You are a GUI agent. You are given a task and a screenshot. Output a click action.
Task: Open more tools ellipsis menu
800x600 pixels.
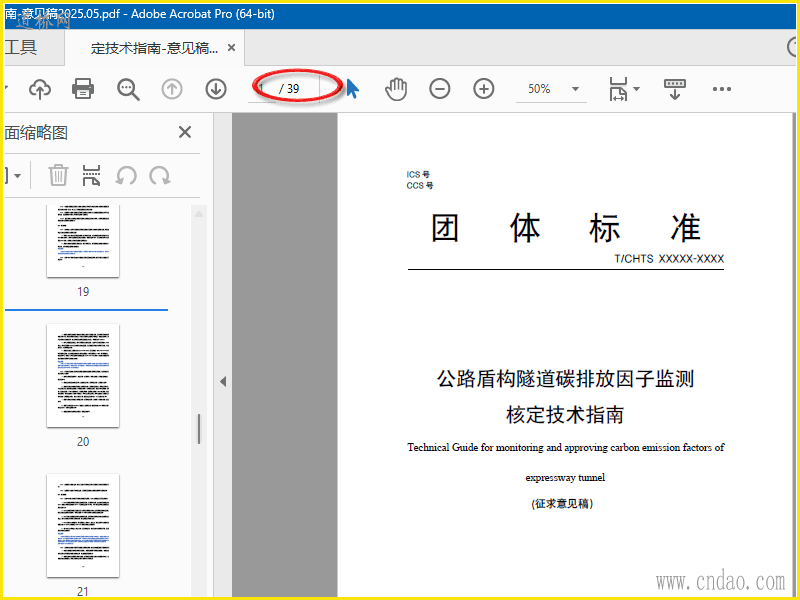point(721,89)
